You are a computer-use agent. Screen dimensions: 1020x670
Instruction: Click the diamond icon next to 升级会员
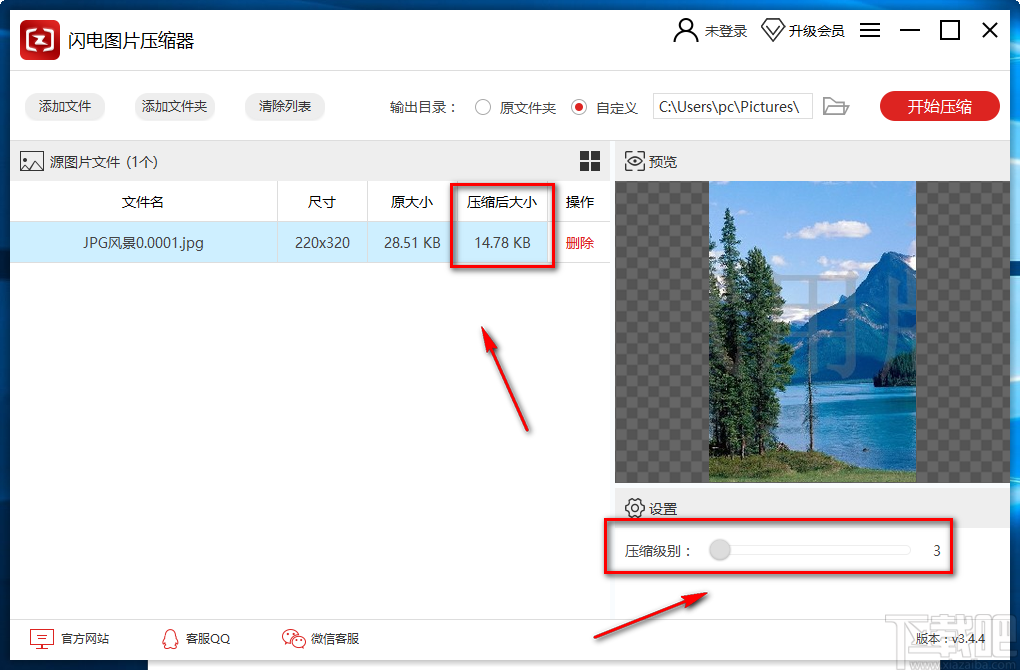(x=772, y=31)
